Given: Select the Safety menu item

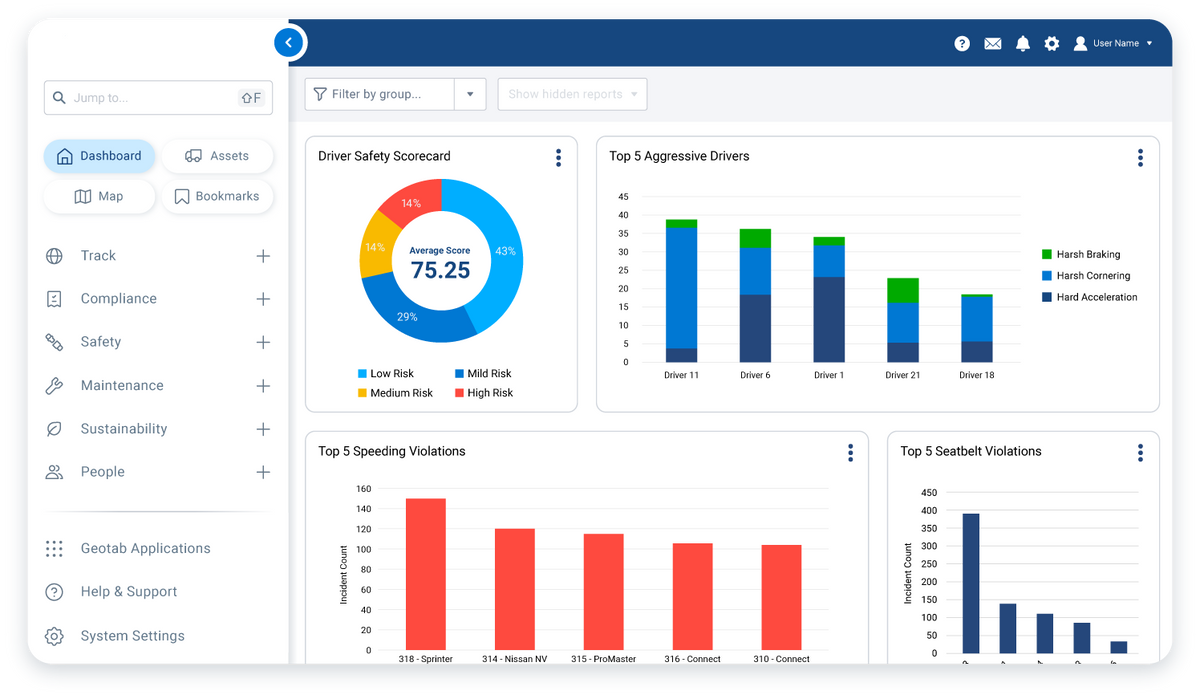Looking at the screenshot, I should click(x=101, y=342).
